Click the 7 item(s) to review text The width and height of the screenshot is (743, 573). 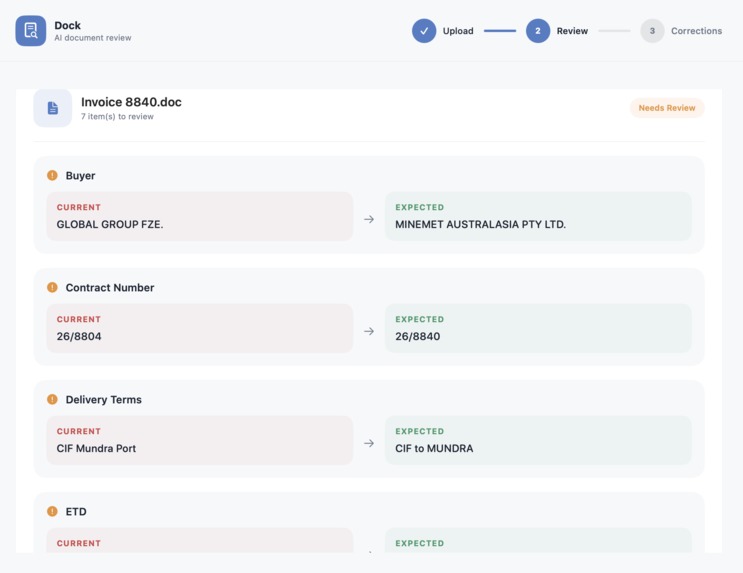(117, 117)
